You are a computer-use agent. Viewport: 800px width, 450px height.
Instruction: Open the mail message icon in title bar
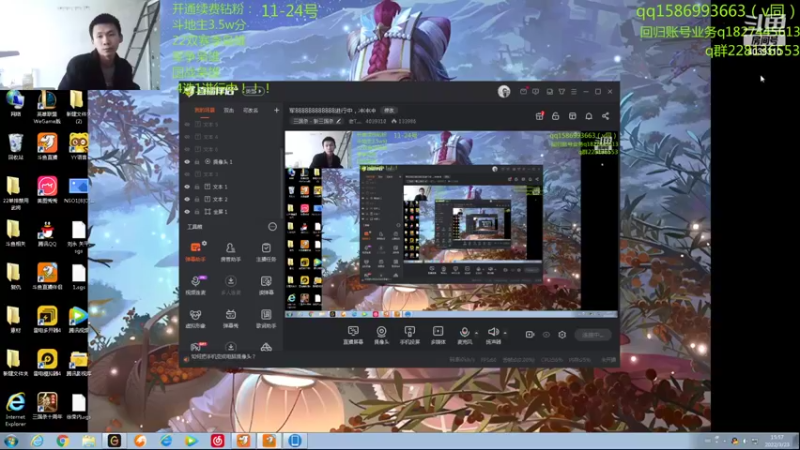pyautogui.click(x=523, y=91)
